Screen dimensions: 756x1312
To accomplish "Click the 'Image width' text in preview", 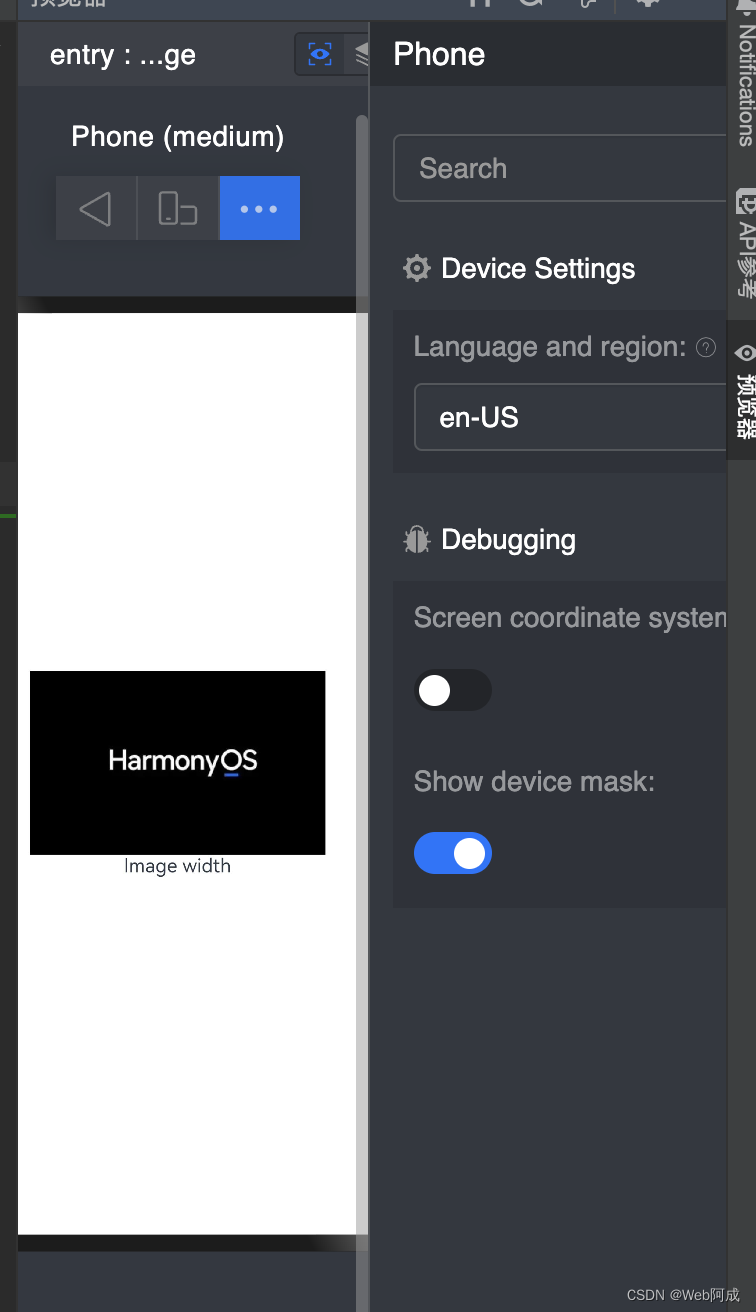I will point(178,866).
